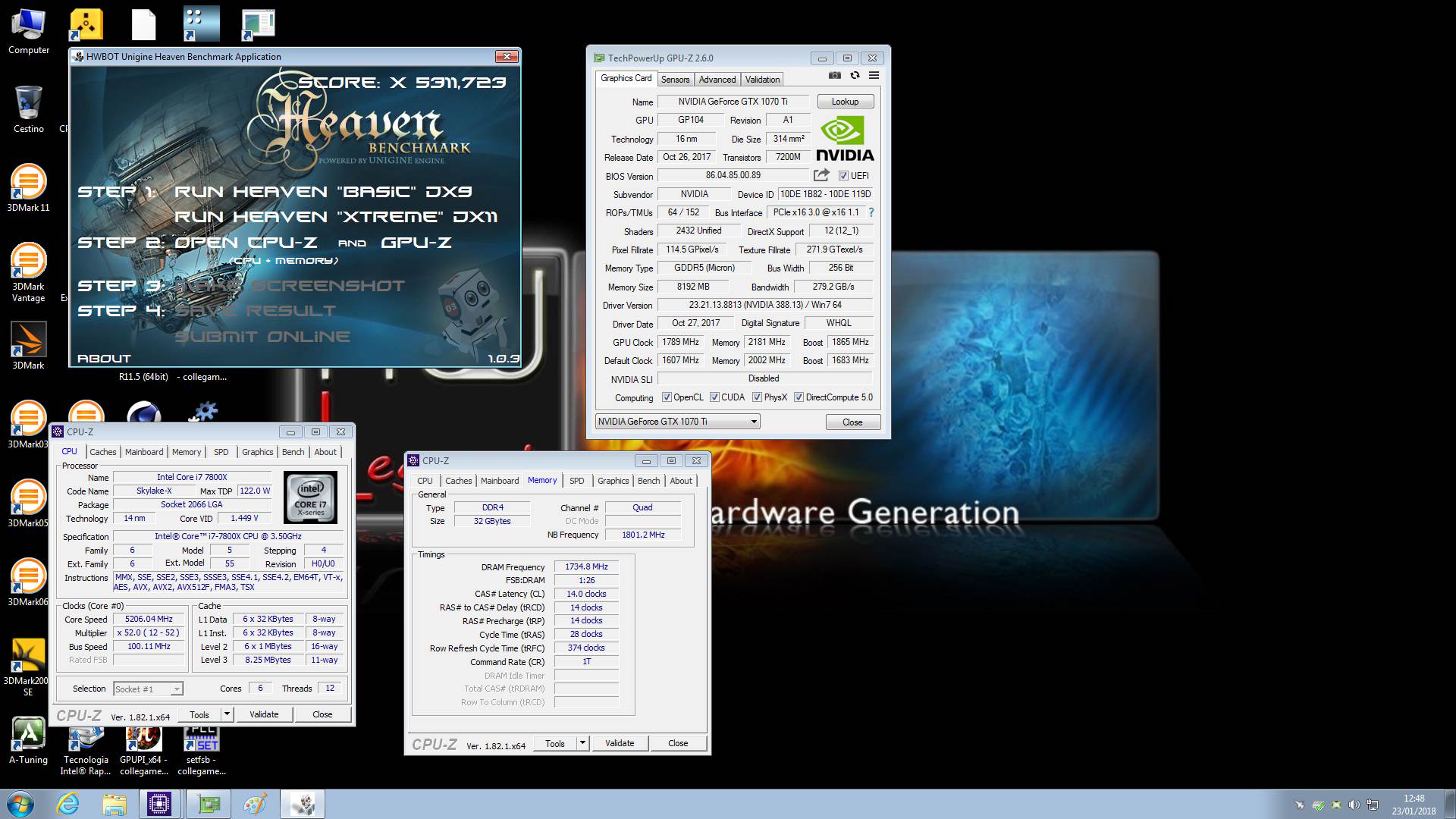
Task: Open the Bench tab in the CPU-Z memory window
Action: click(648, 481)
